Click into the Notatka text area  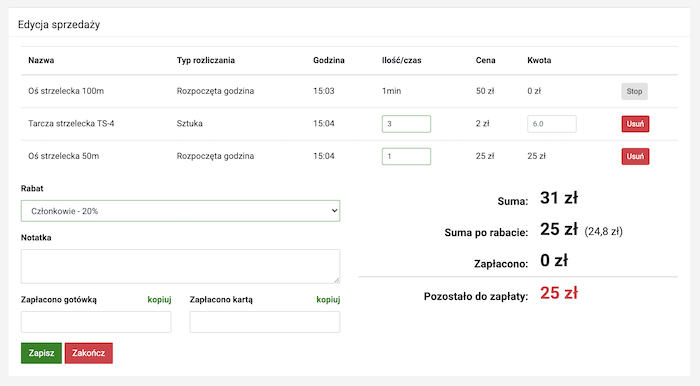(180, 266)
